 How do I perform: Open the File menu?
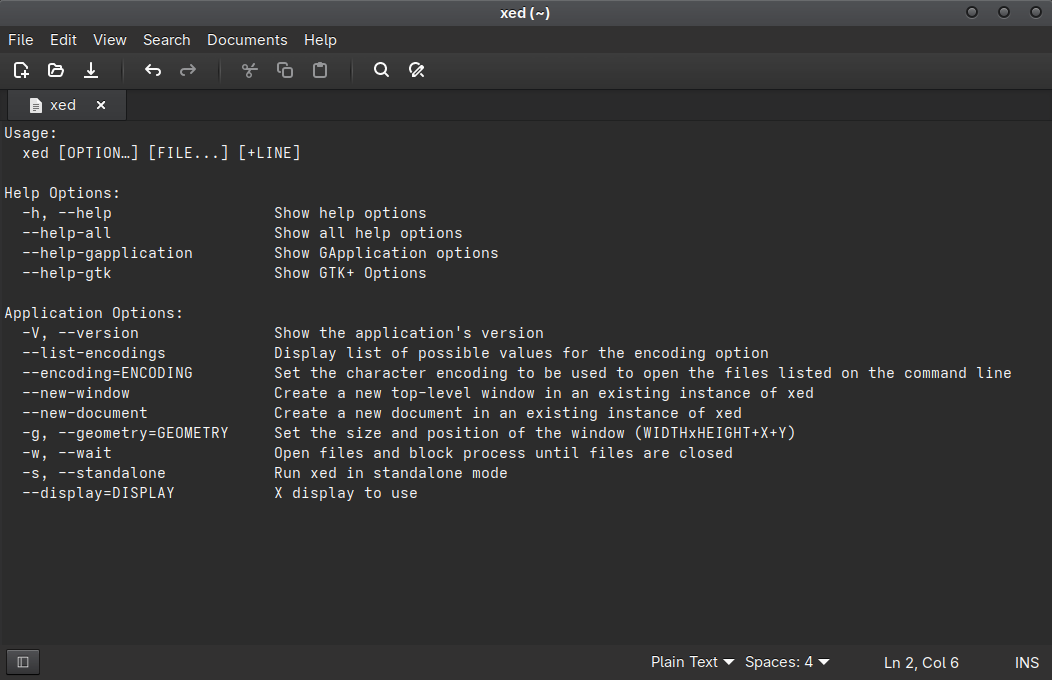[x=20, y=40]
